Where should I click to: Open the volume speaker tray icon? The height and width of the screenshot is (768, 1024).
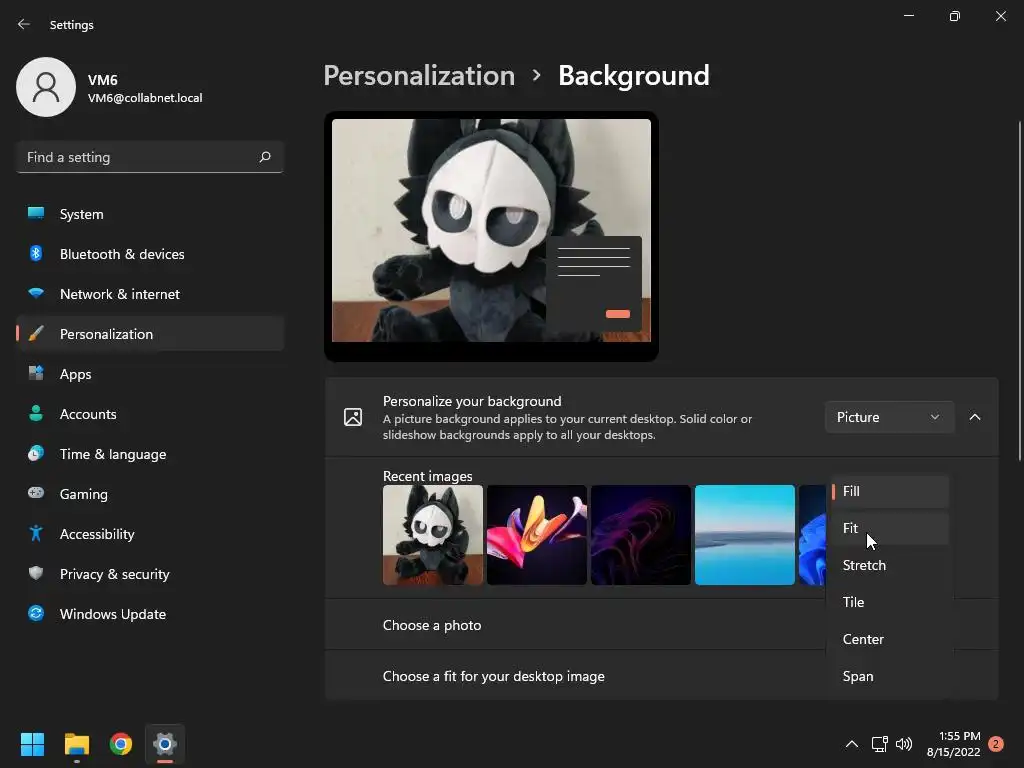tap(904, 744)
